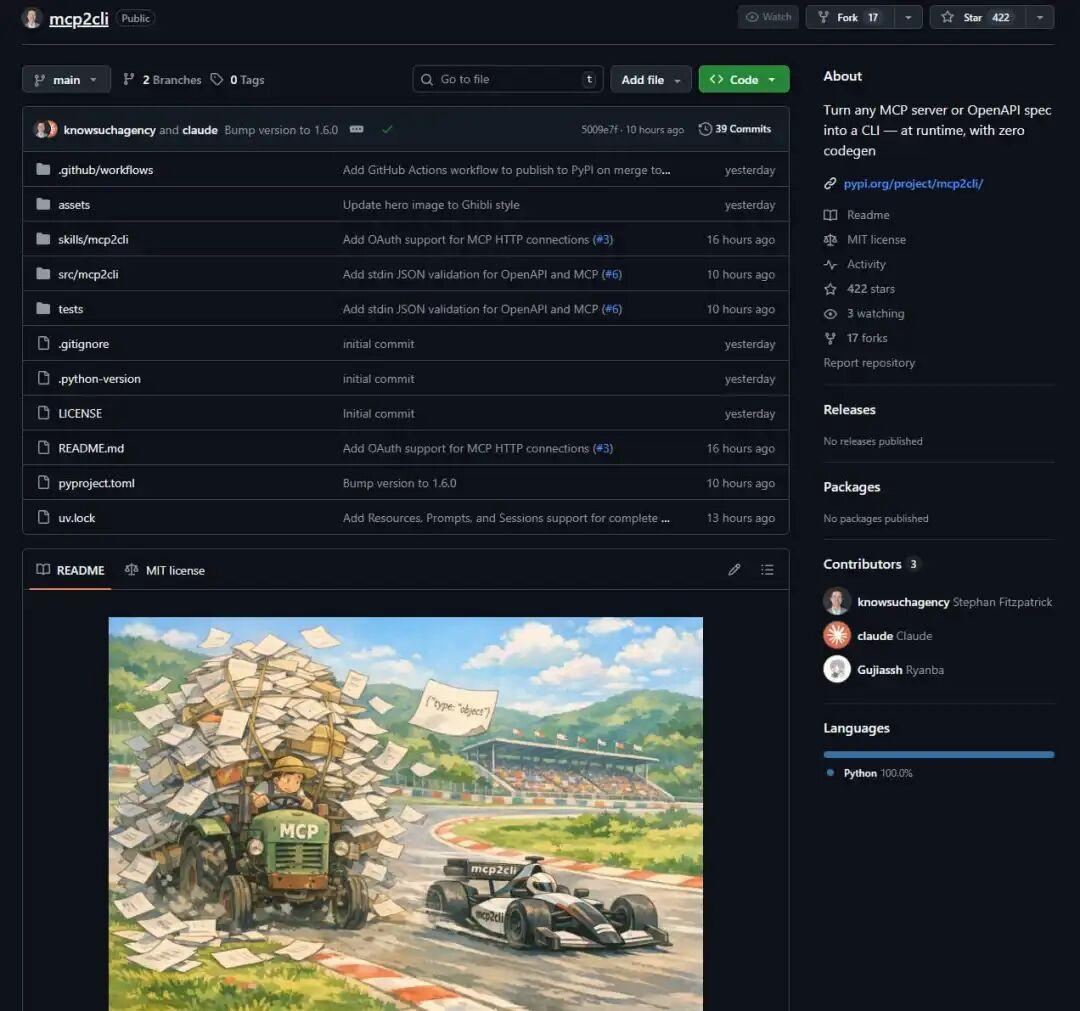Open the 39 Commits history
1080x1011 pixels.
click(x=734, y=129)
